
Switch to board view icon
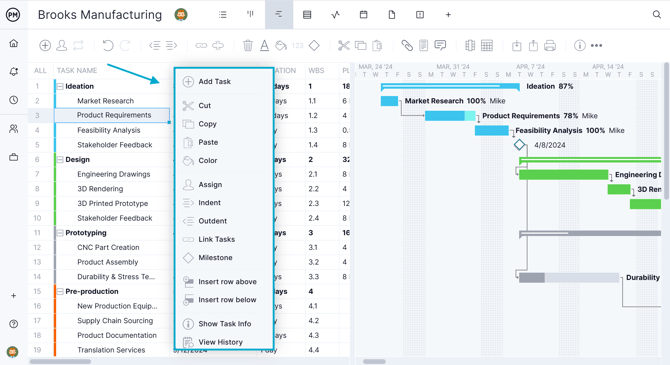(x=250, y=15)
